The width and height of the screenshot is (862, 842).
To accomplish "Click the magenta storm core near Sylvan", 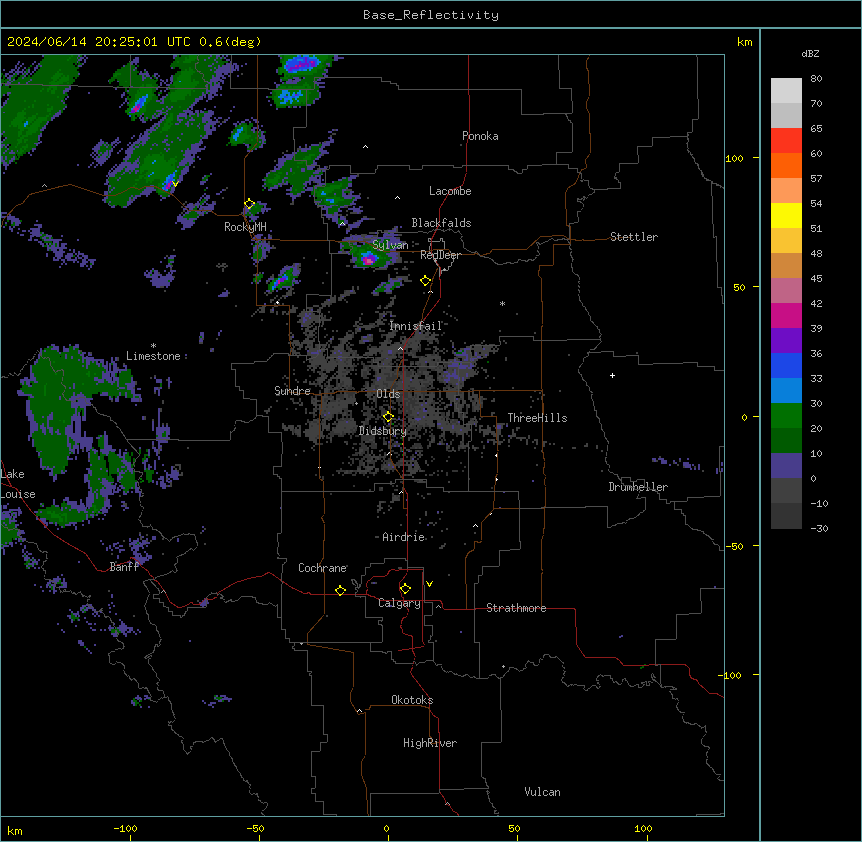I will pos(368,260).
